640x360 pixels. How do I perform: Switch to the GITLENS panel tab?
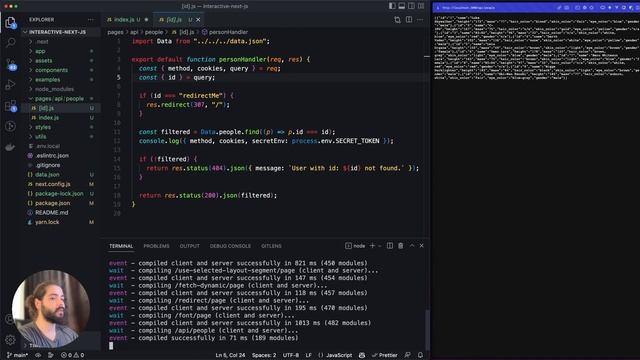271,246
